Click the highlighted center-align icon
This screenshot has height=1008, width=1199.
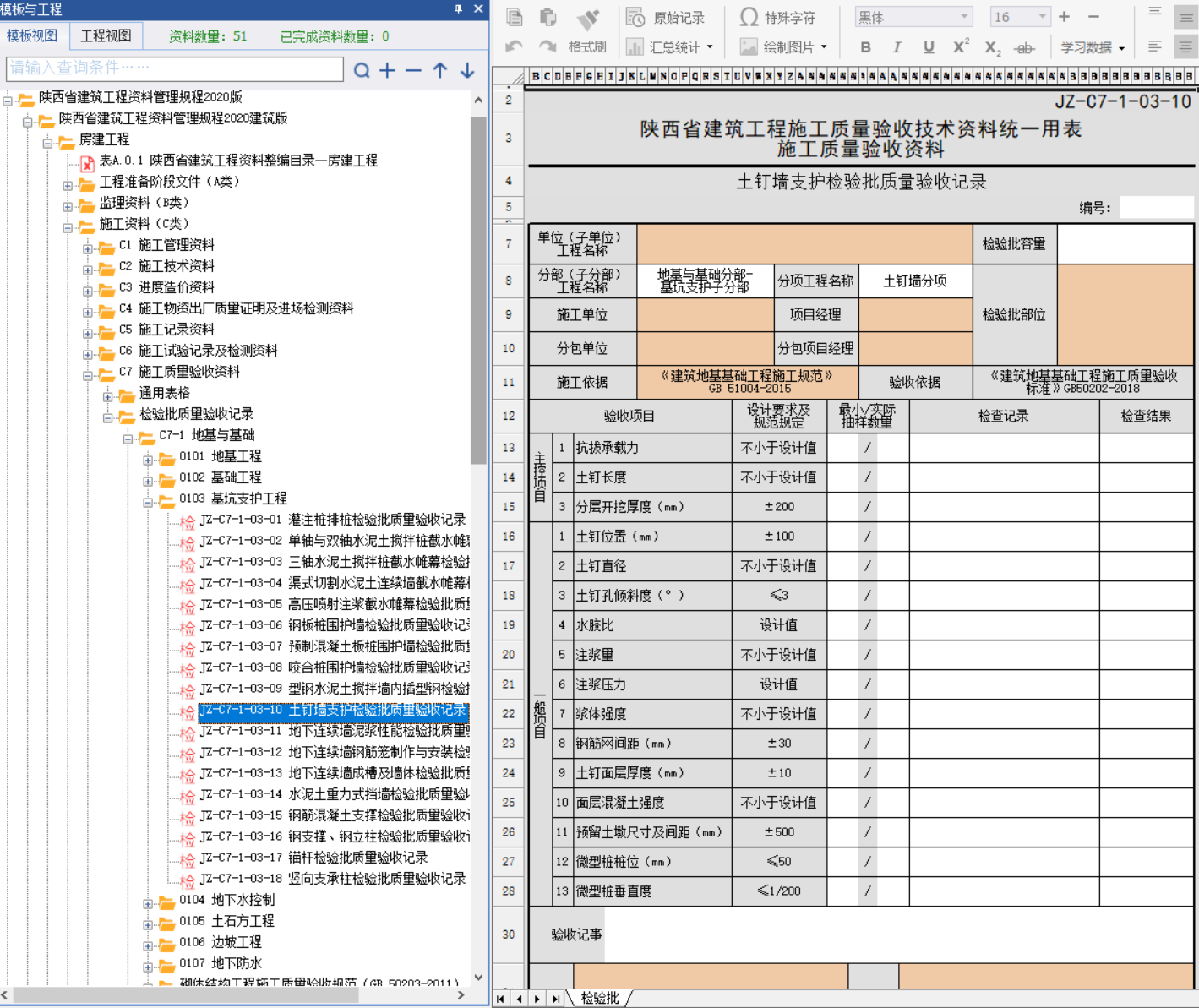click(1185, 47)
